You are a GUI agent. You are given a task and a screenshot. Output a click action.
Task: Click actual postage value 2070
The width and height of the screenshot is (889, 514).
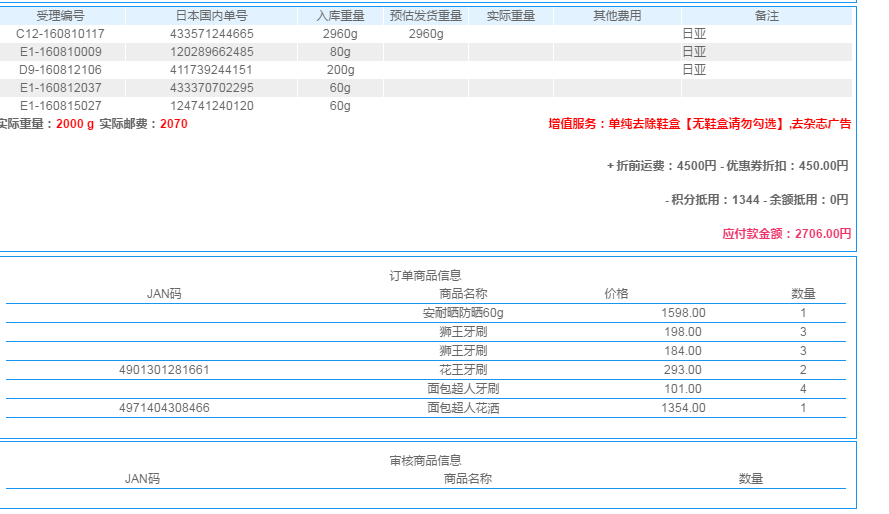tap(173, 124)
